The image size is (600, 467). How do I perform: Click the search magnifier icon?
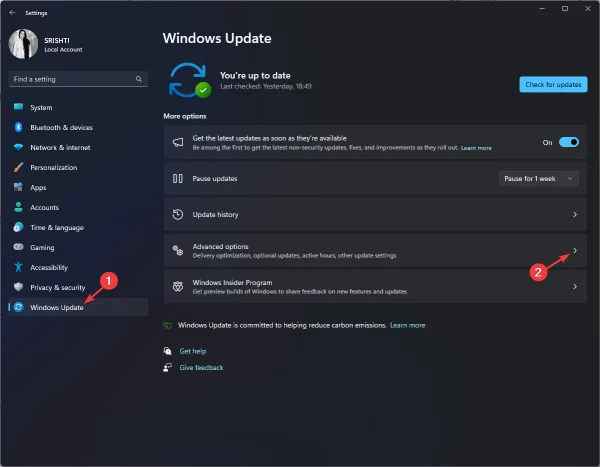pos(139,79)
